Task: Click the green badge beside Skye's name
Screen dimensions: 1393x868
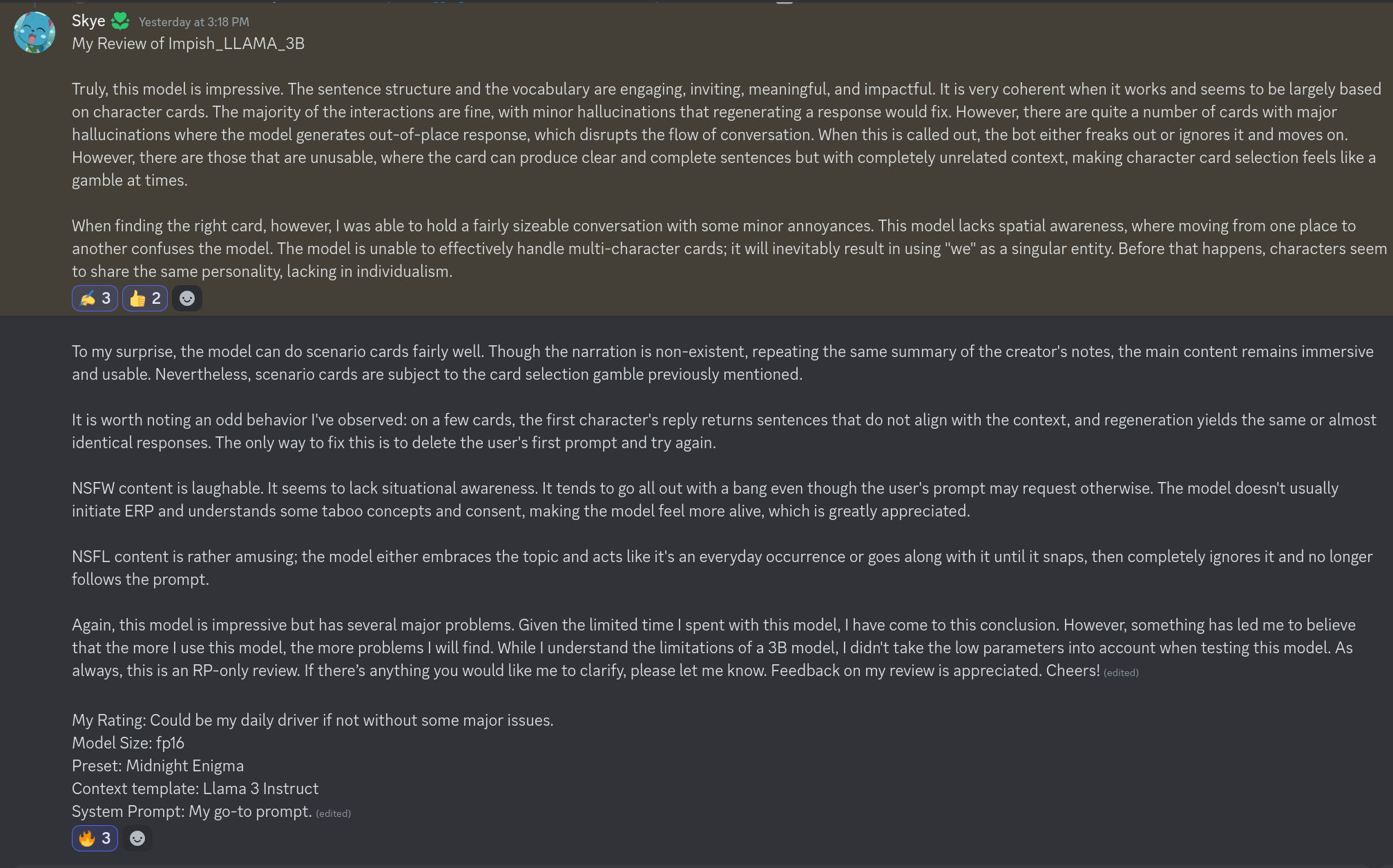Action: tap(120, 21)
